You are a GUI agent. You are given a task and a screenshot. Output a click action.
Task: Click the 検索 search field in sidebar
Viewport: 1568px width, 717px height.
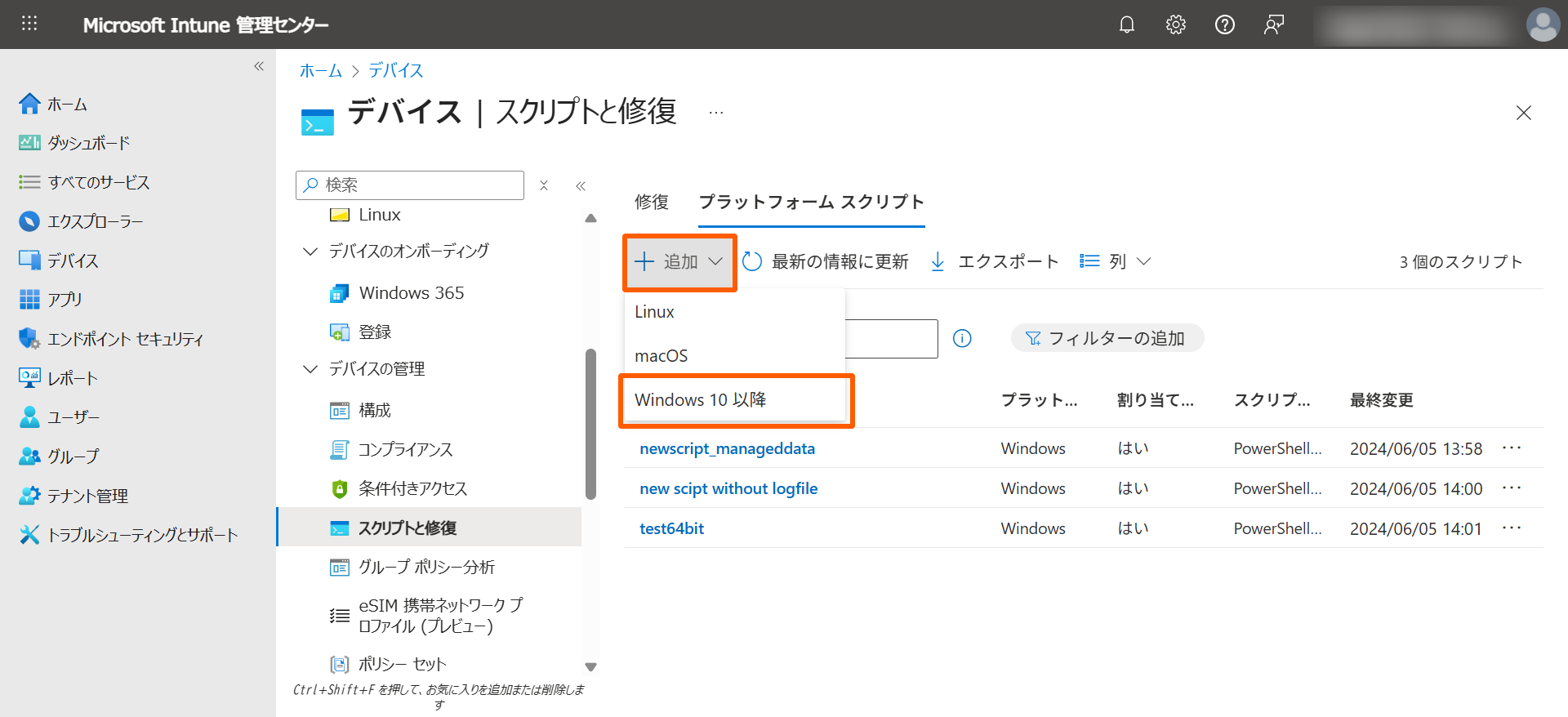(x=416, y=185)
